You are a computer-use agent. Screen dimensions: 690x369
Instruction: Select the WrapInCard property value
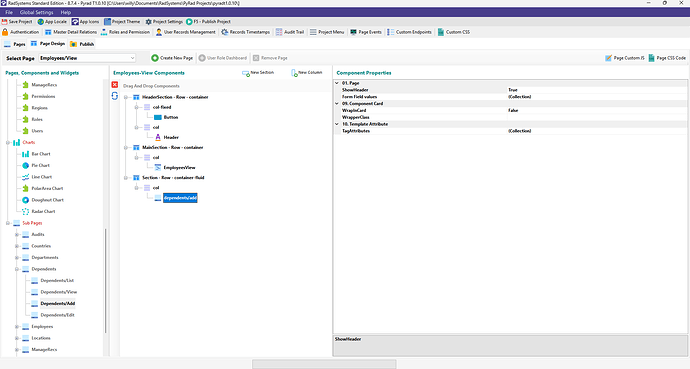click(596, 110)
